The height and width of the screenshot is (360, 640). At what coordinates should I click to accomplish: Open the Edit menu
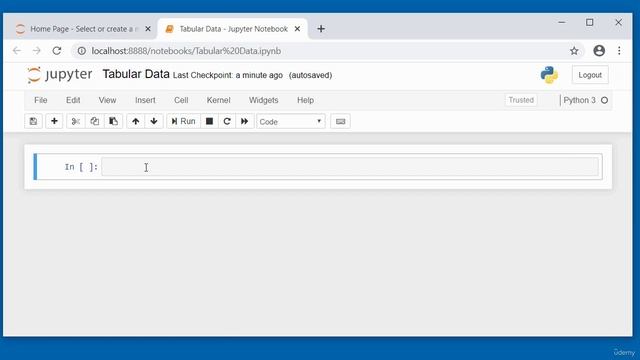(73, 100)
